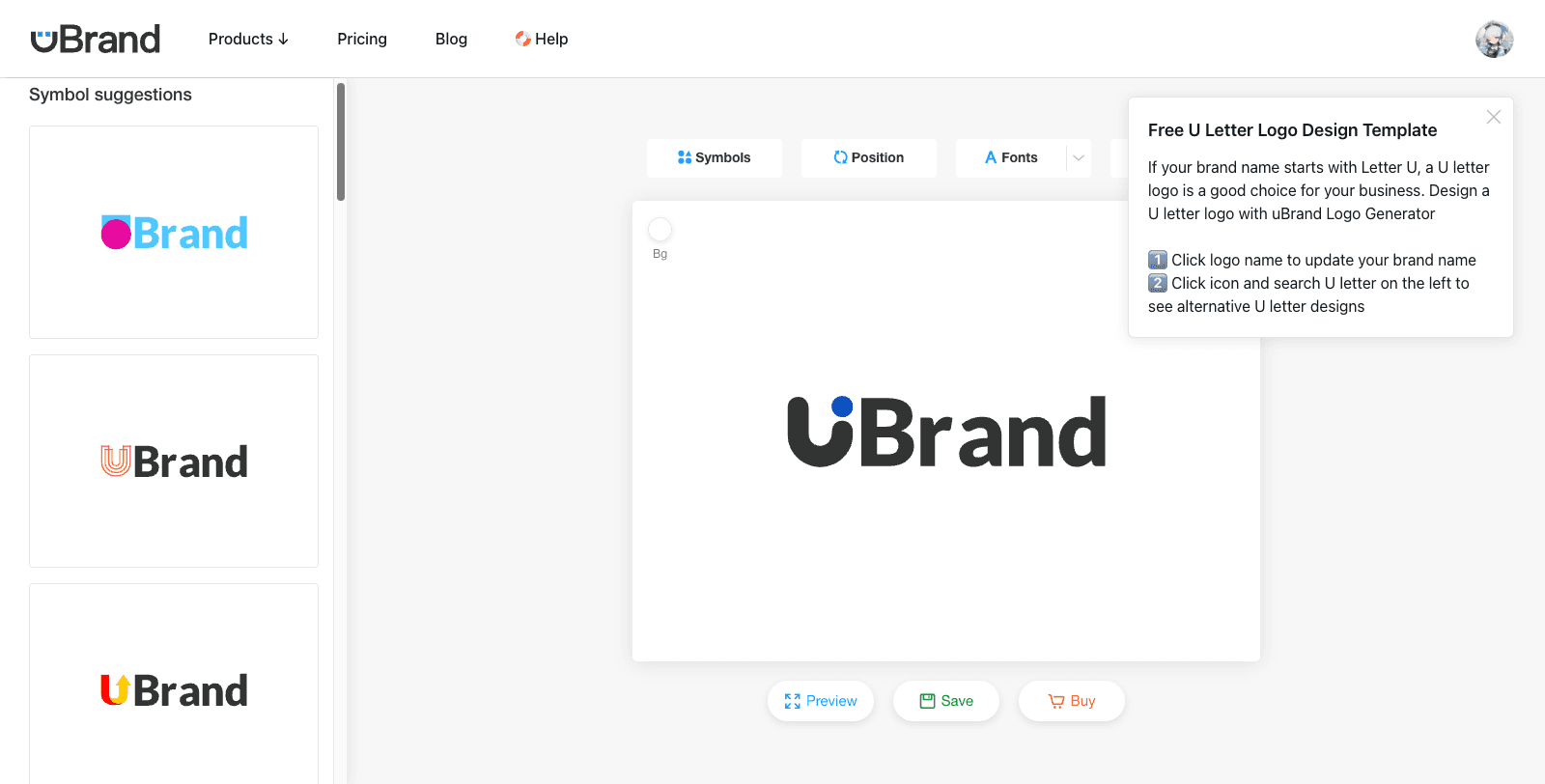
Task: Save the logo design
Action: [x=946, y=701]
